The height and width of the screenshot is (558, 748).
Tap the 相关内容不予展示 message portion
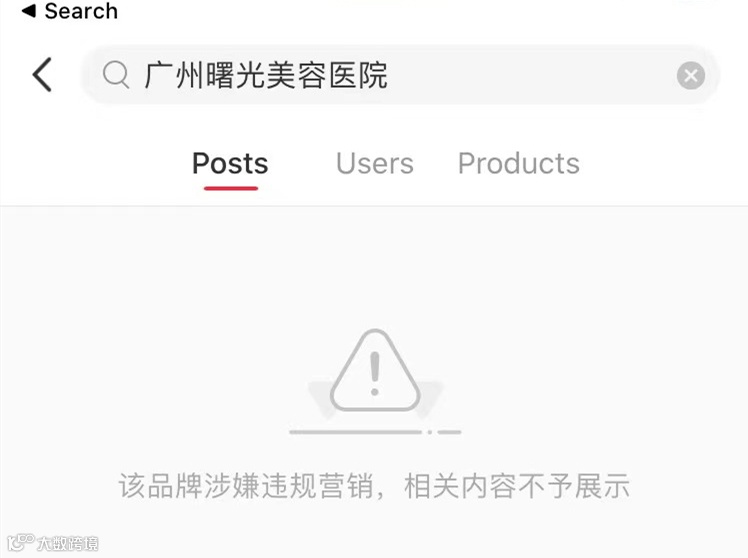(x=517, y=486)
